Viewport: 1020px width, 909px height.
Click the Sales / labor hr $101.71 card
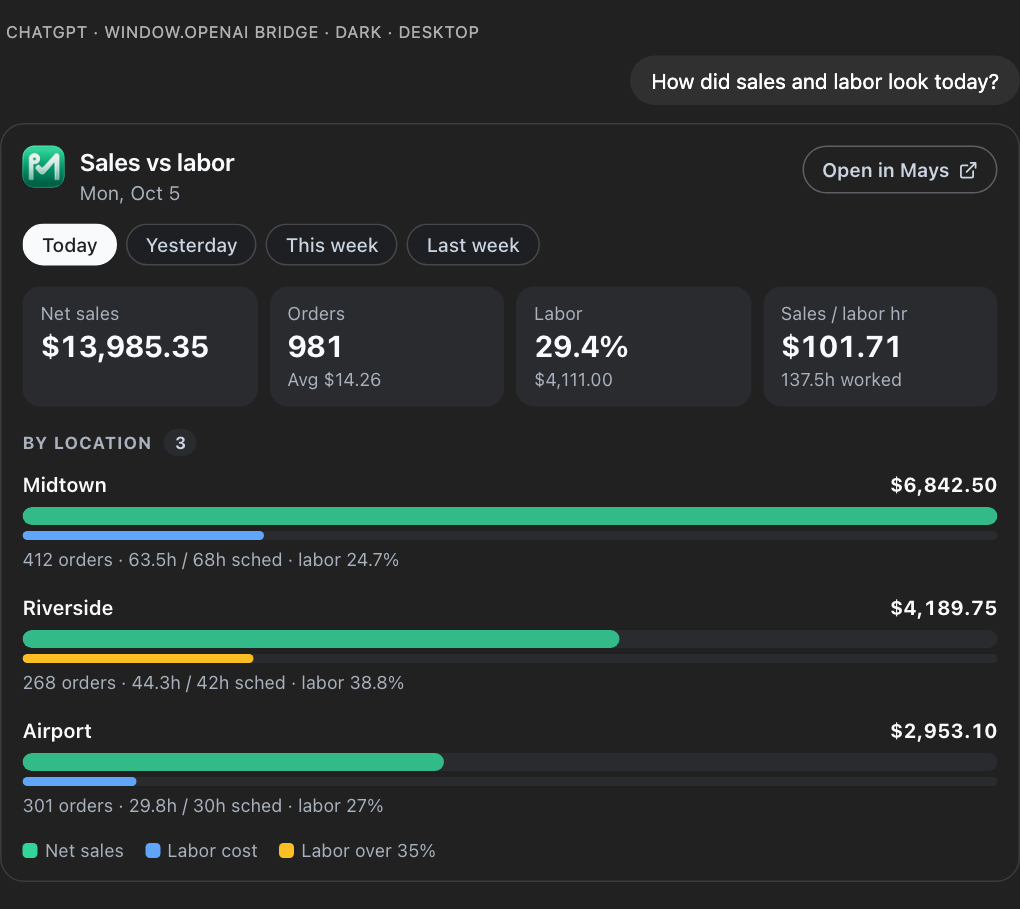click(x=880, y=346)
